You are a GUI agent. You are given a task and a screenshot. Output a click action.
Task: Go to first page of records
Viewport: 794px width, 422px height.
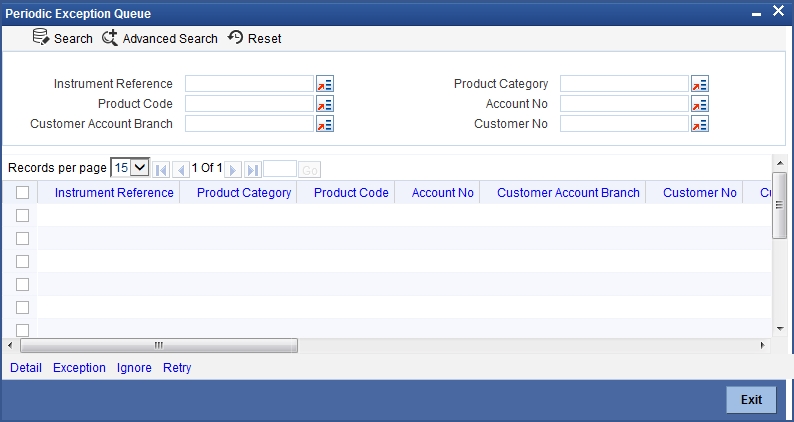161,170
